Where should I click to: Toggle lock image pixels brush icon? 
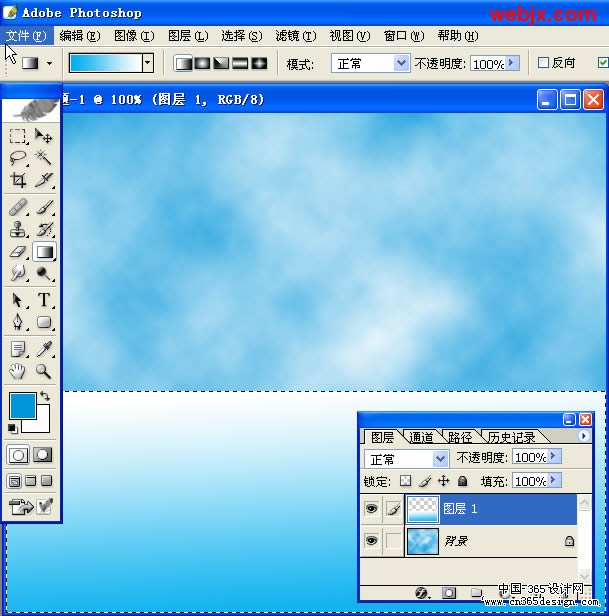click(x=425, y=481)
